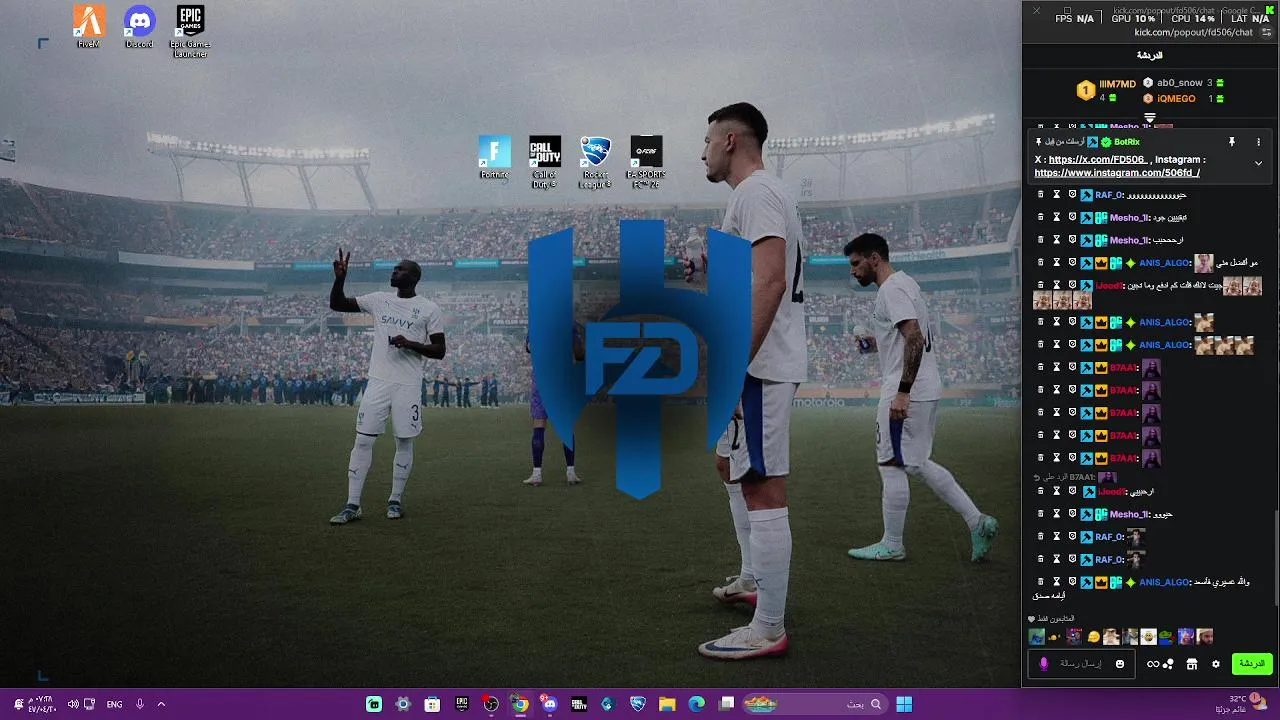Open emoji picker in the message box
The height and width of the screenshot is (720, 1280).
tap(1120, 664)
